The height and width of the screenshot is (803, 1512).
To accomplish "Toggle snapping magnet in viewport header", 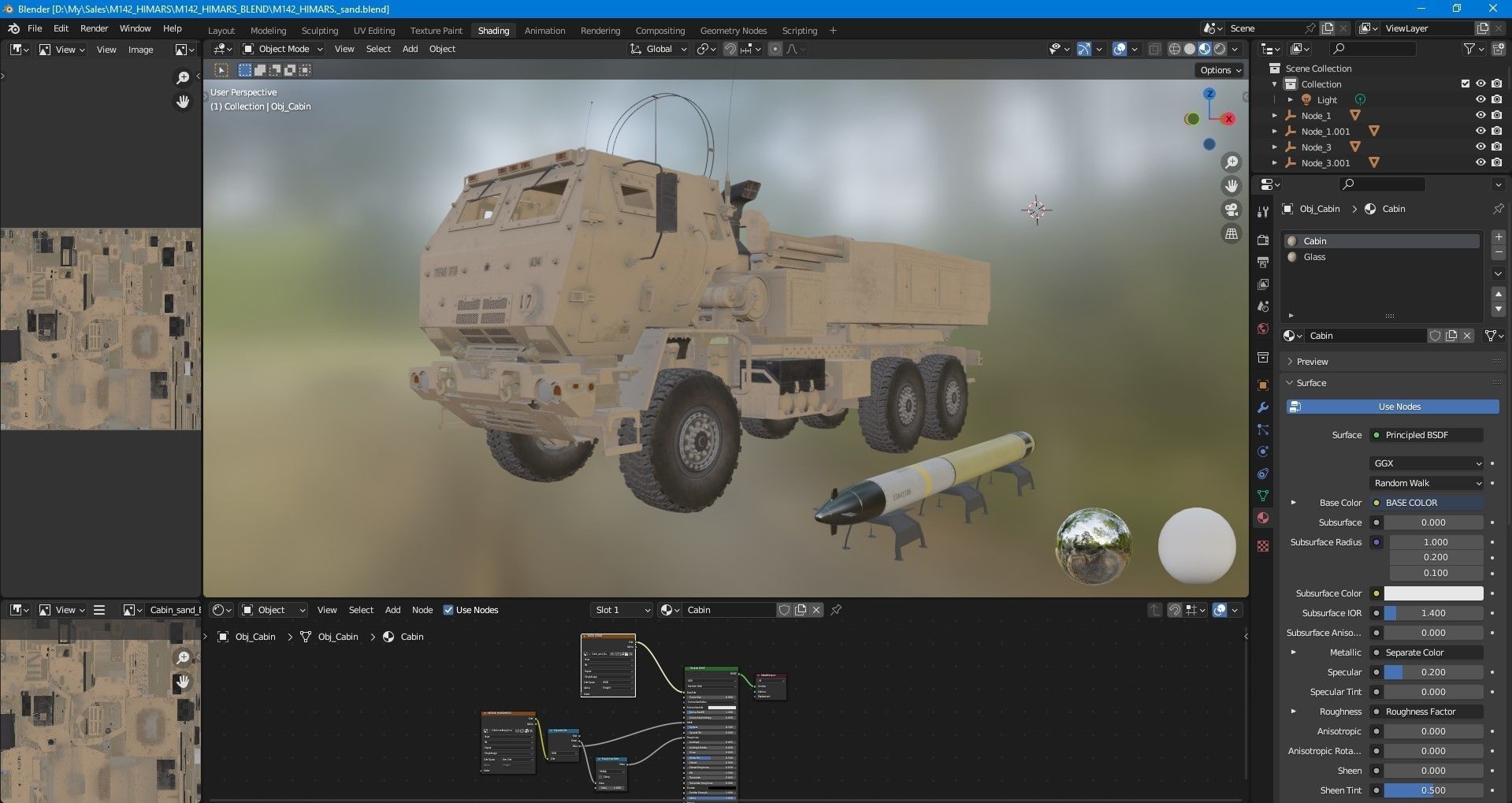I will pyautogui.click(x=730, y=49).
